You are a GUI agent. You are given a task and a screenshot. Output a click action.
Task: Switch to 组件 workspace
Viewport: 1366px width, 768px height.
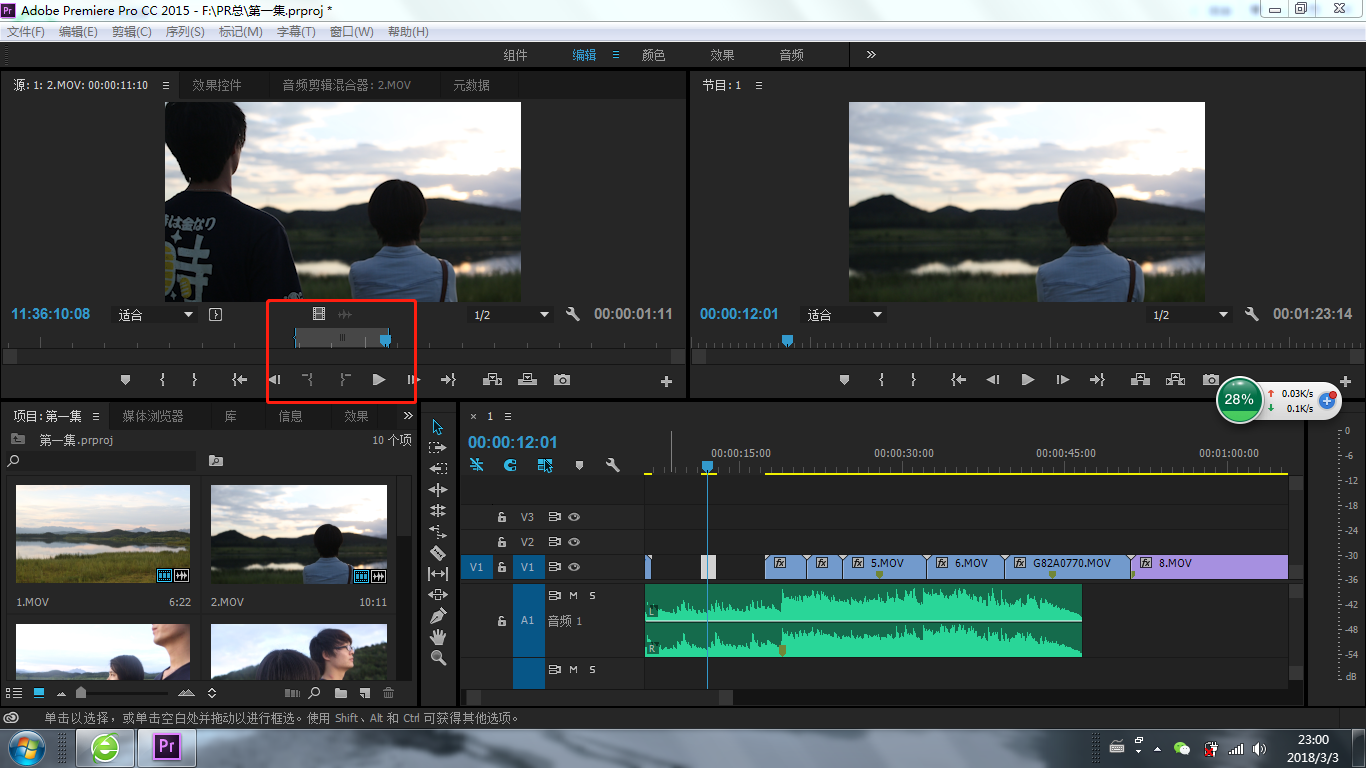[x=515, y=55]
